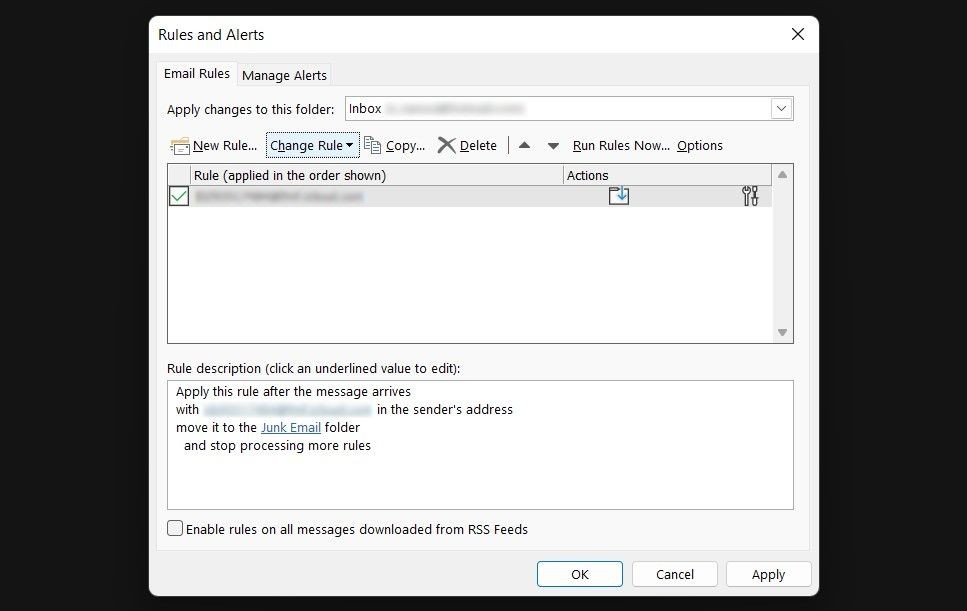Image resolution: width=967 pixels, height=611 pixels.
Task: Click 'and stop processing more rules' text
Action: pyautogui.click(x=278, y=445)
